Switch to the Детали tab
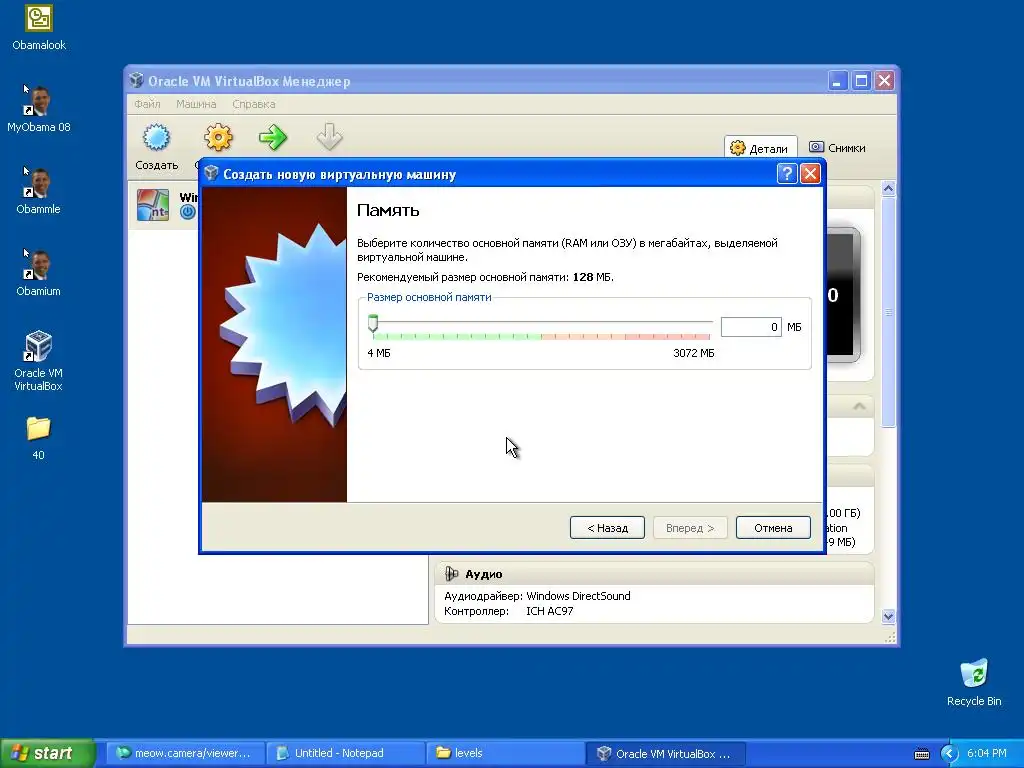The height and width of the screenshot is (768, 1024). coord(760,148)
